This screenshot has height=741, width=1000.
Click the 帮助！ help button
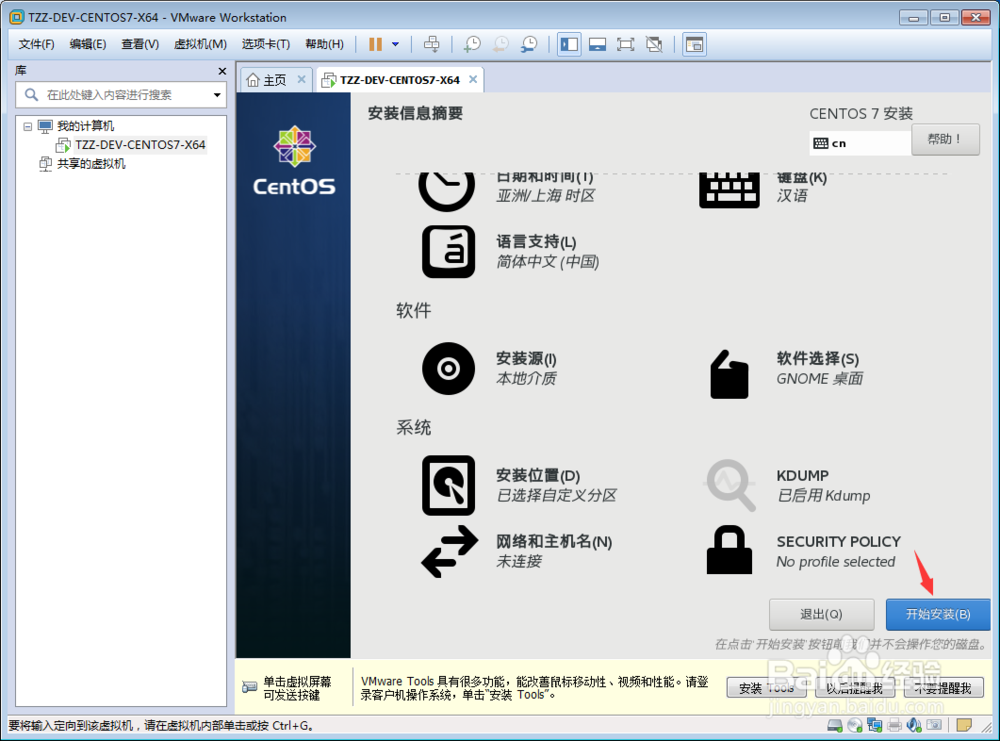[x=945, y=139]
